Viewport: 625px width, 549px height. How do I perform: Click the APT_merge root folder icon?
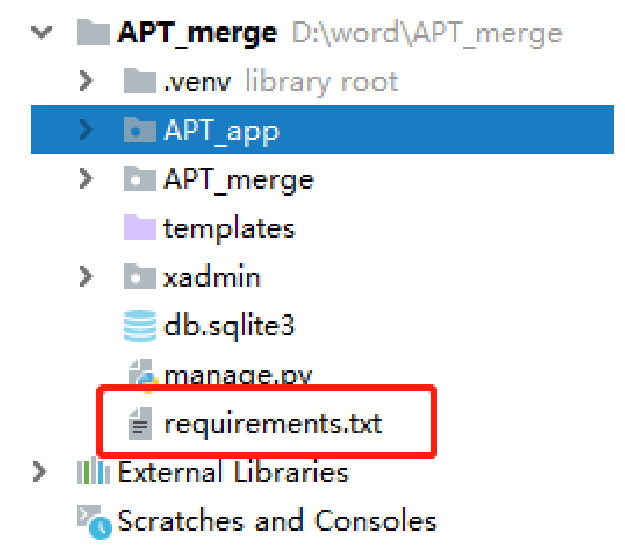93,32
